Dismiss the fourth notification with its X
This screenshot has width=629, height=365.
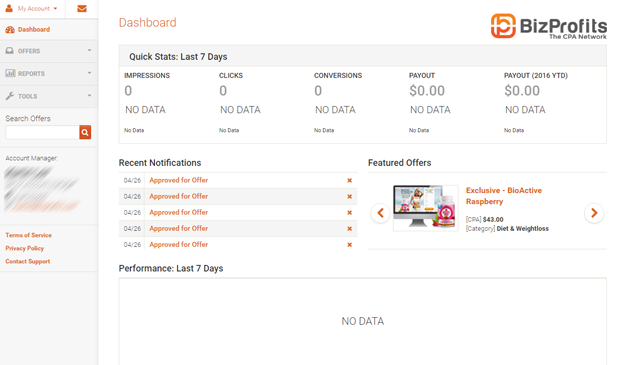coord(349,229)
